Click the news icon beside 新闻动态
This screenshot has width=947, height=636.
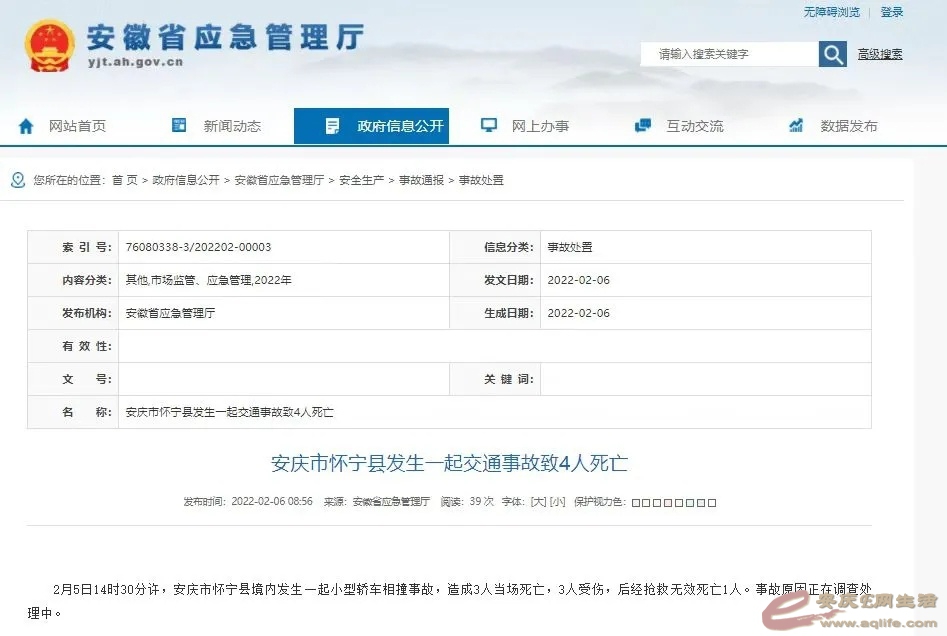tap(179, 126)
